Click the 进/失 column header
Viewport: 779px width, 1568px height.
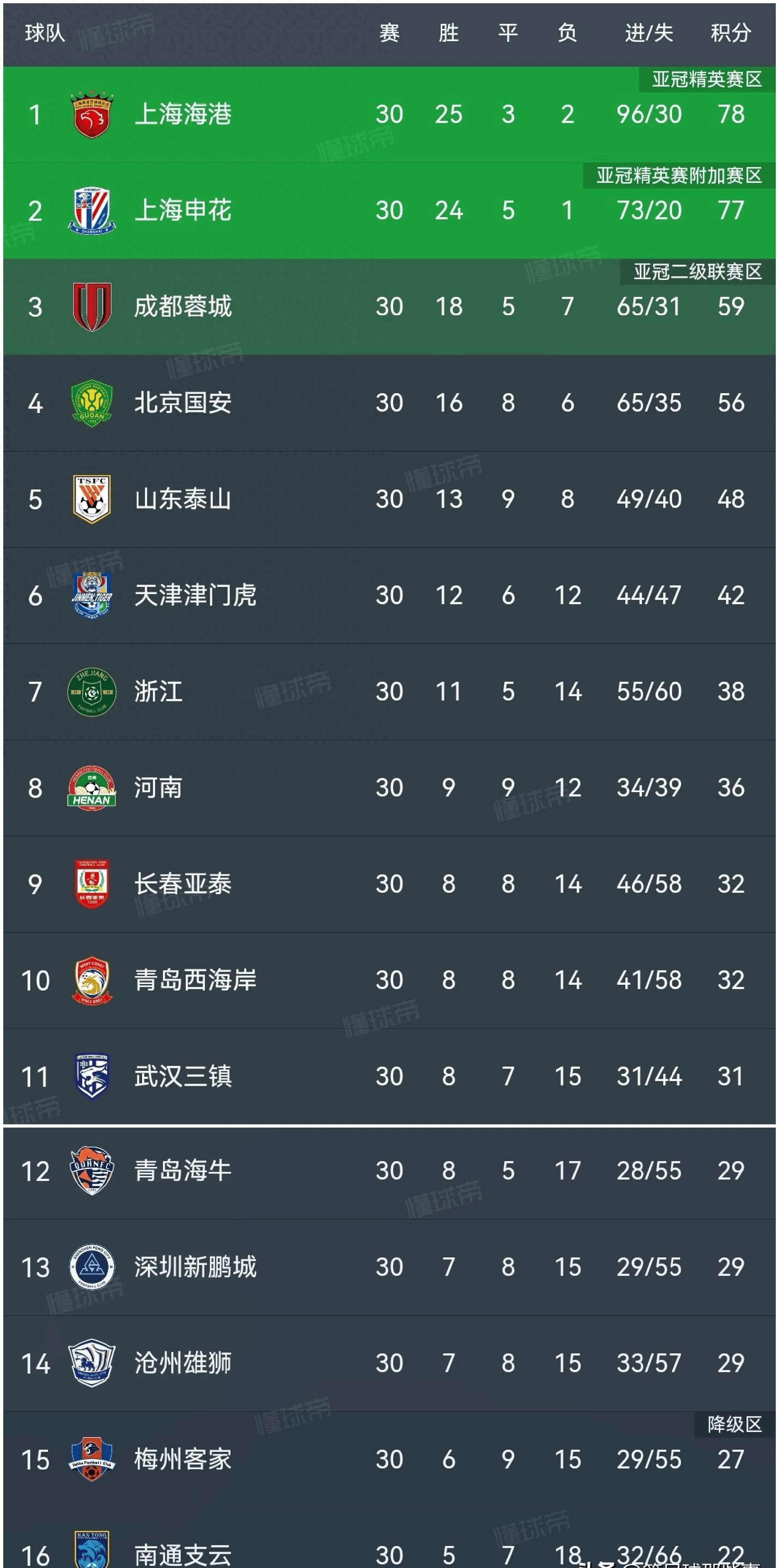coord(649,33)
